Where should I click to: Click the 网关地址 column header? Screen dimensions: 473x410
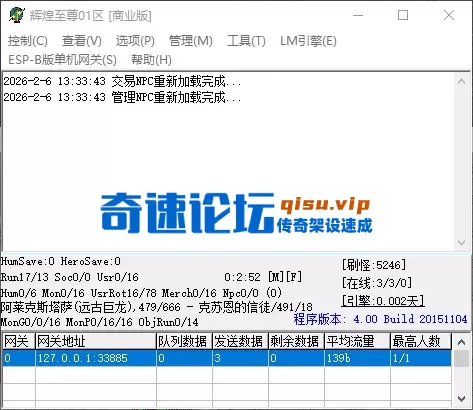pyautogui.click(x=96, y=341)
